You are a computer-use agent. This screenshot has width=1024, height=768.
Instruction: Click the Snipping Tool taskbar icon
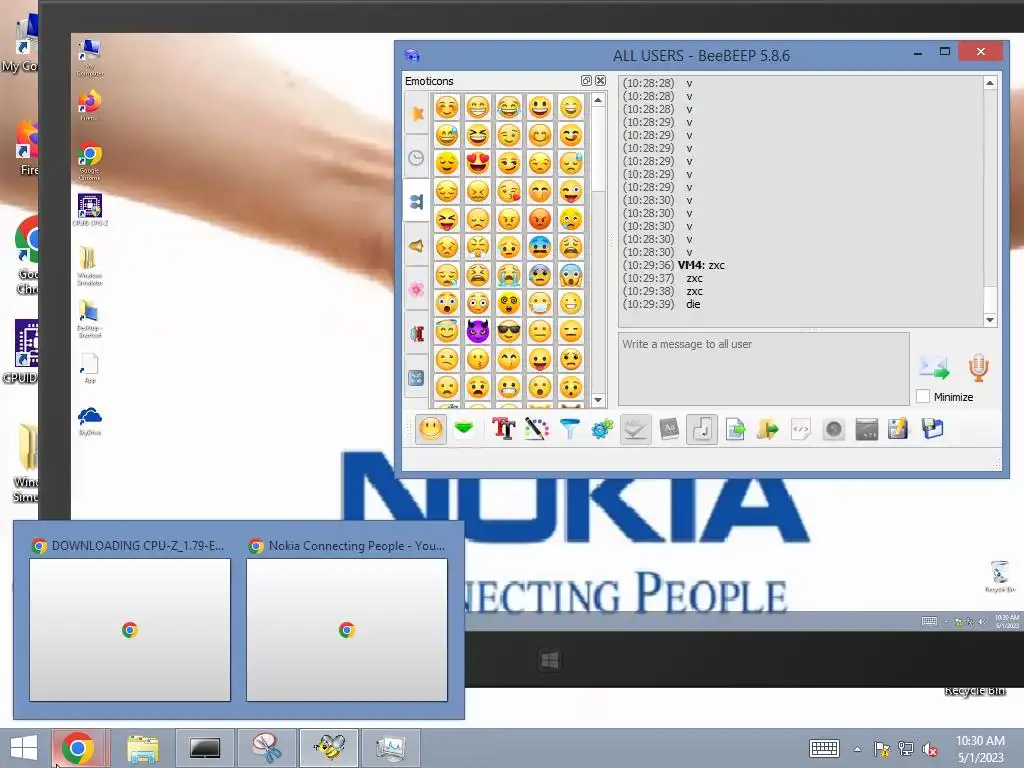click(266, 748)
